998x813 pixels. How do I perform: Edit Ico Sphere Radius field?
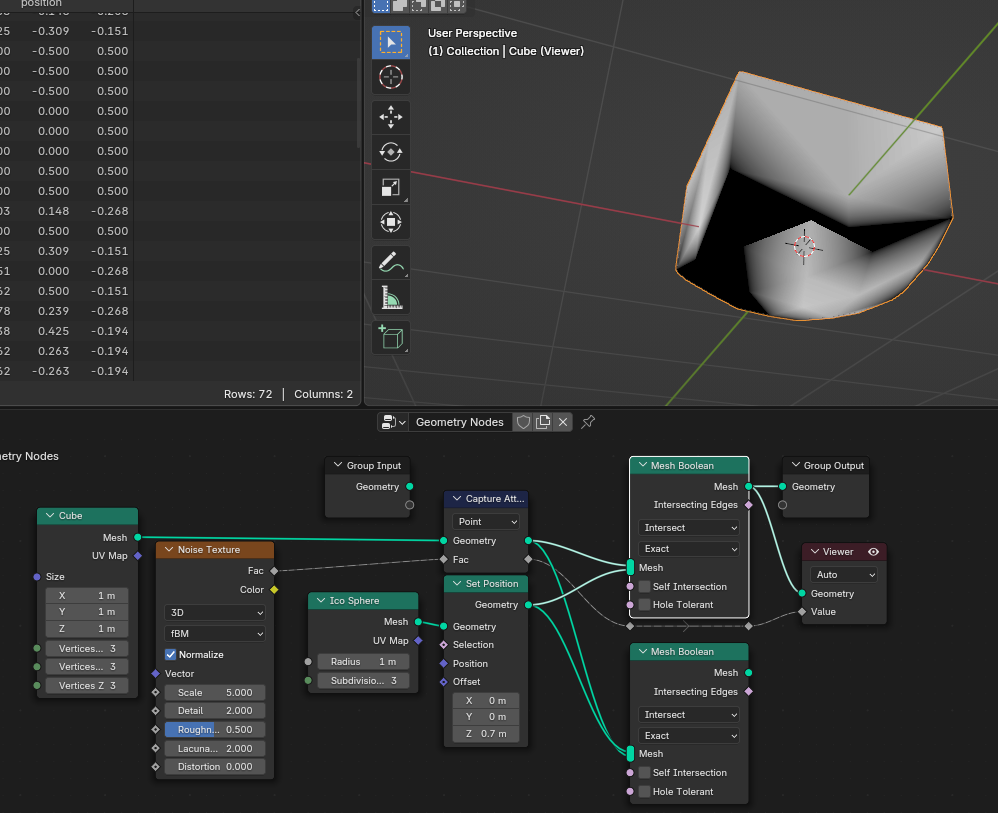[x=363, y=661]
